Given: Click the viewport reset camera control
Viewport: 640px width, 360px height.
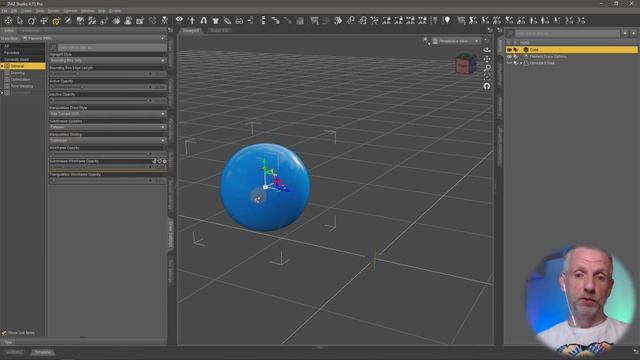Looking at the screenshot, I should (487, 86).
